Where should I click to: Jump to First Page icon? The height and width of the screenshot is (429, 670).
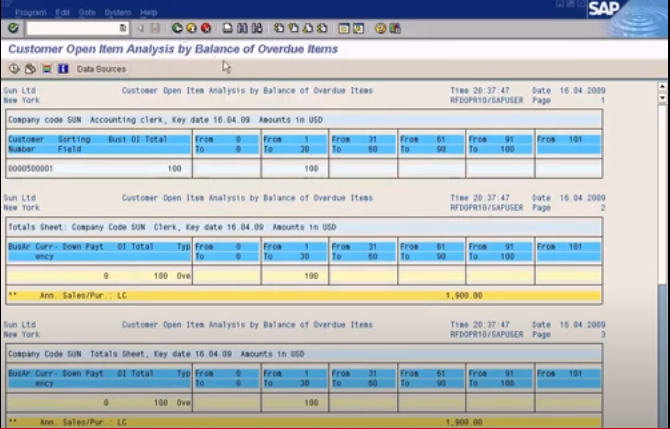[x=279, y=28]
